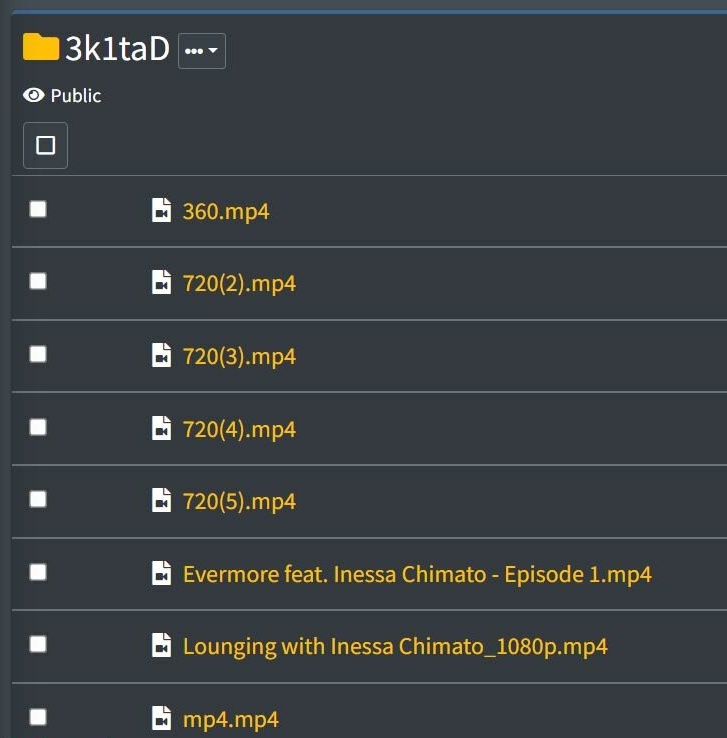Click the video file icon beside 360.mp4
The height and width of the screenshot is (738, 727).
pyautogui.click(x=161, y=211)
